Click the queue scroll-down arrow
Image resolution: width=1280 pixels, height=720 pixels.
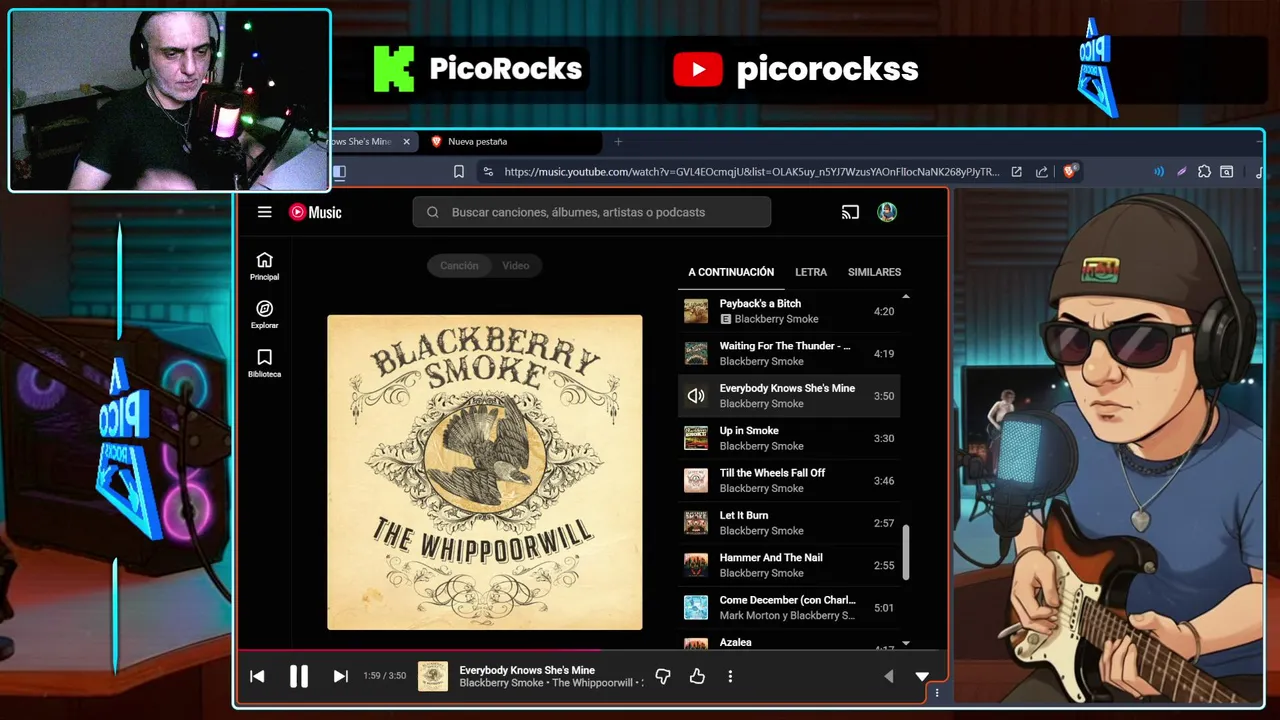pyautogui.click(x=906, y=643)
